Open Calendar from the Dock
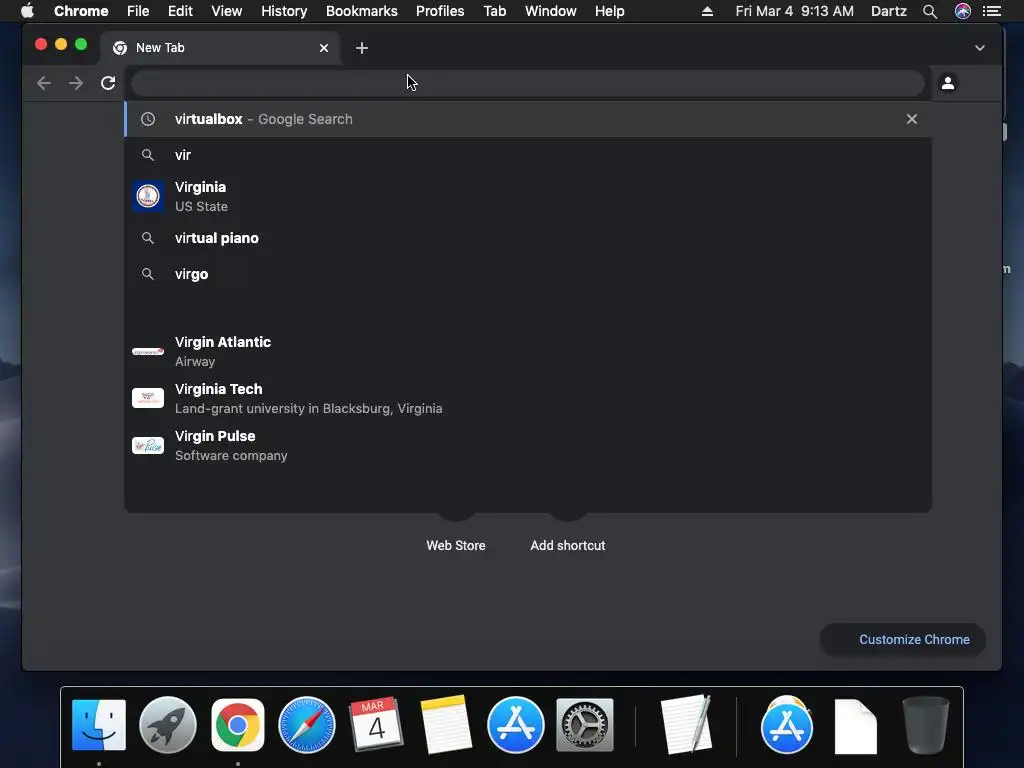1024x768 pixels. point(376,725)
